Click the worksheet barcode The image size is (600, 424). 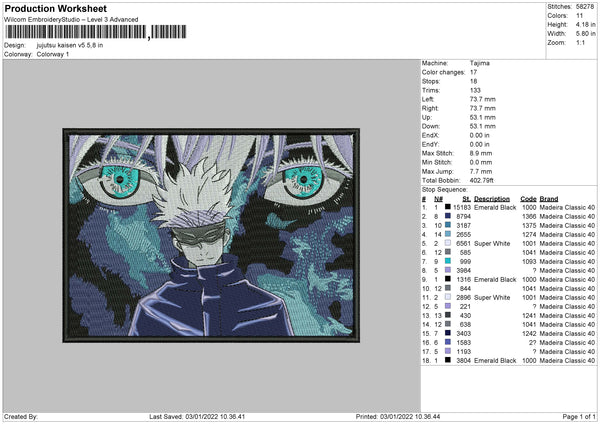[95, 32]
